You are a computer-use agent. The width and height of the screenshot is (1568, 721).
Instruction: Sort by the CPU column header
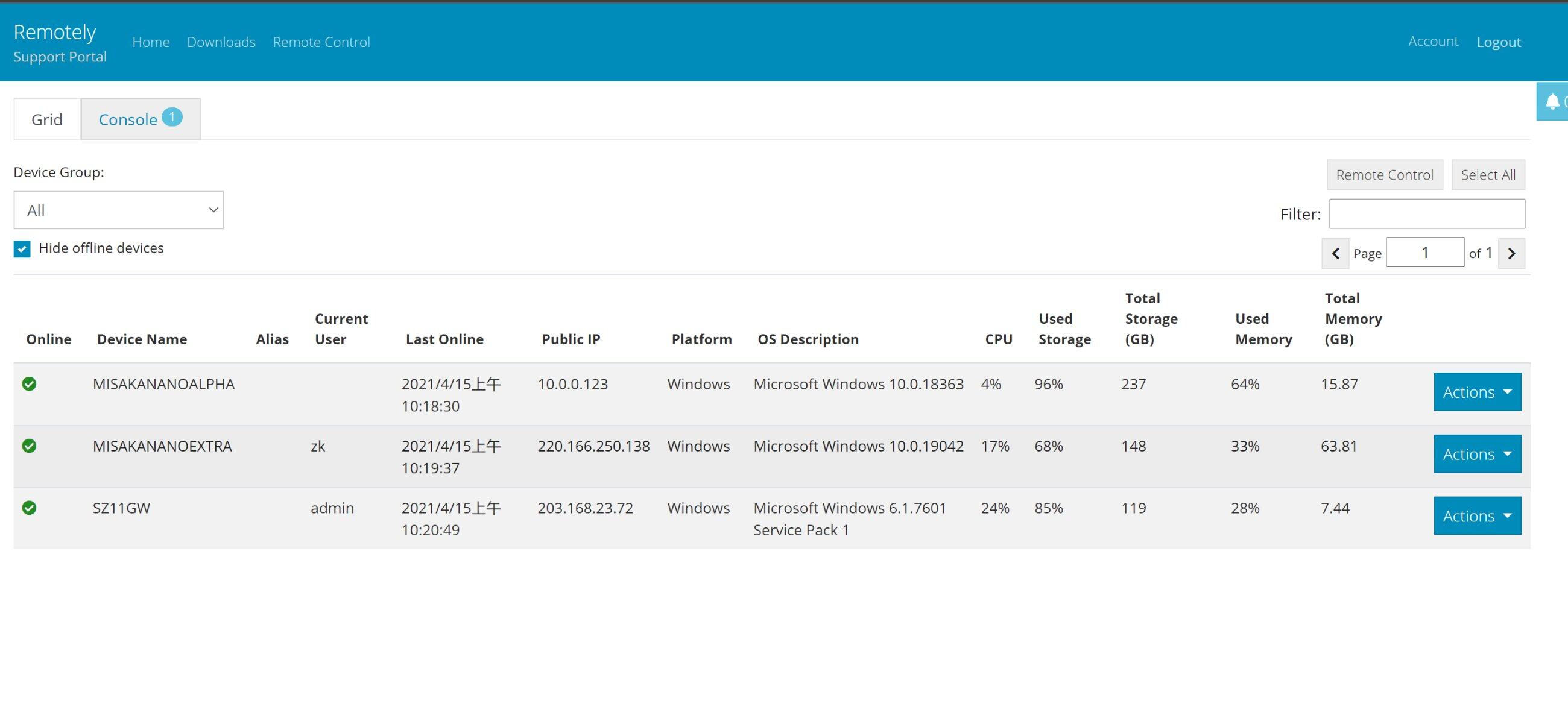pos(999,339)
